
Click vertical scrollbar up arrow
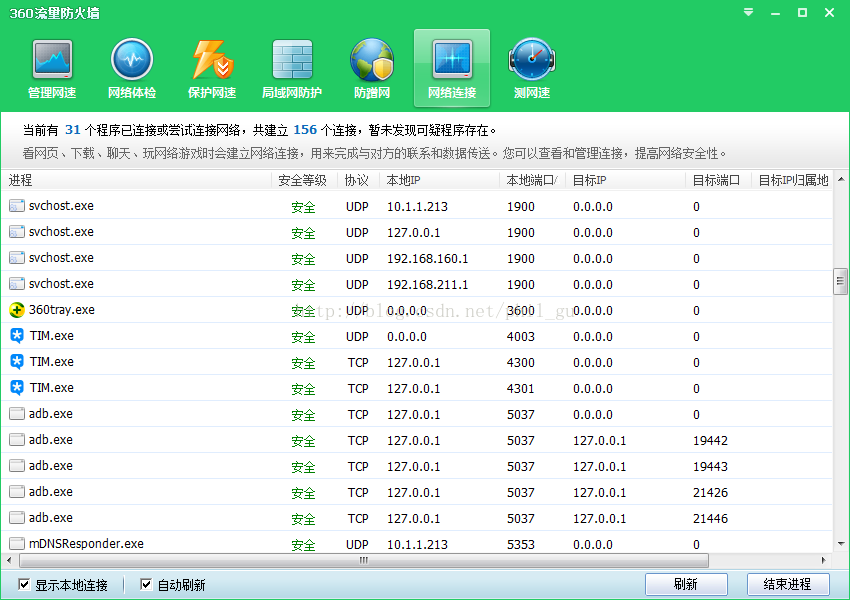(841, 179)
